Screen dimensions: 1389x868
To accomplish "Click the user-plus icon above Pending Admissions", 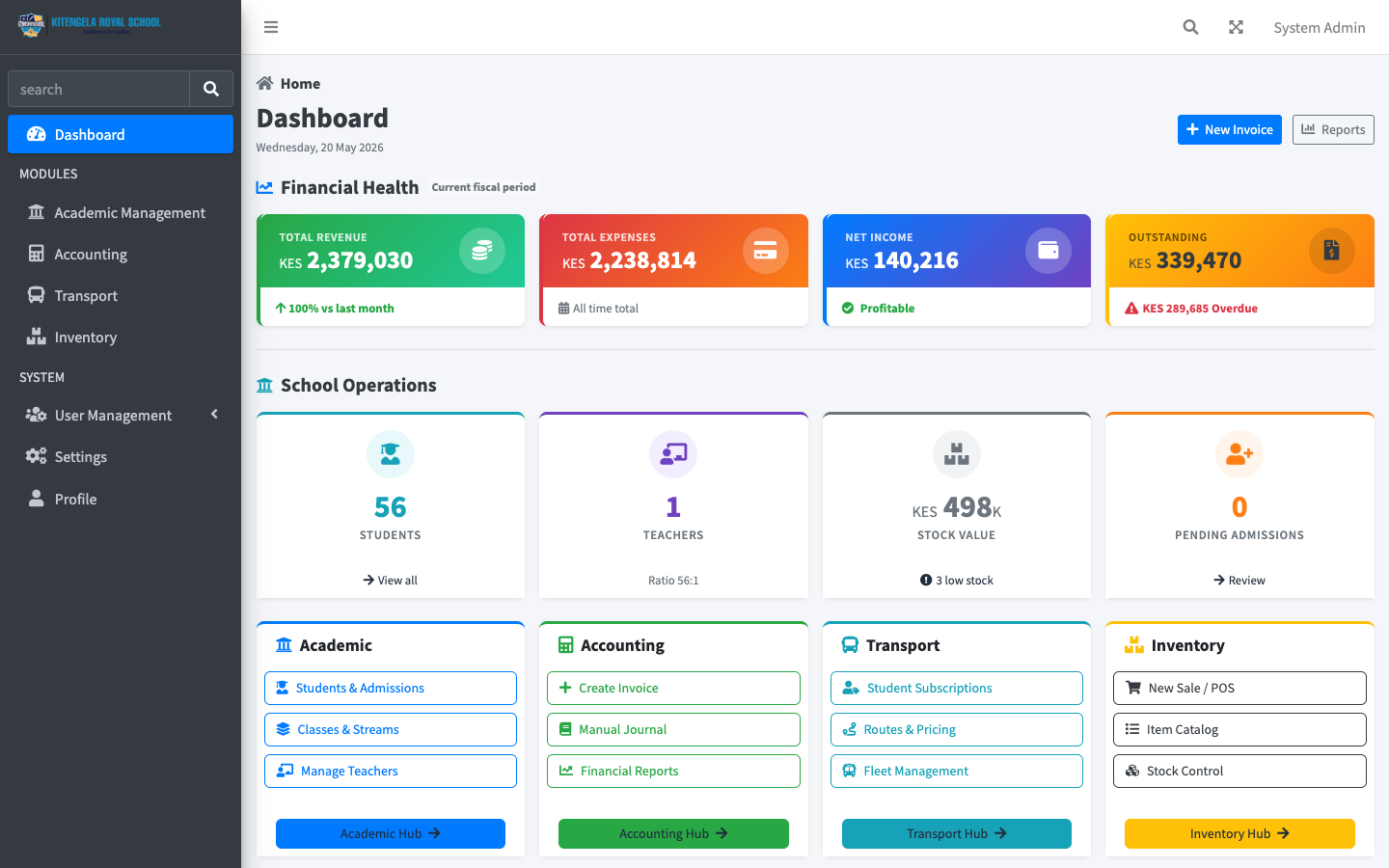I will (x=1239, y=454).
